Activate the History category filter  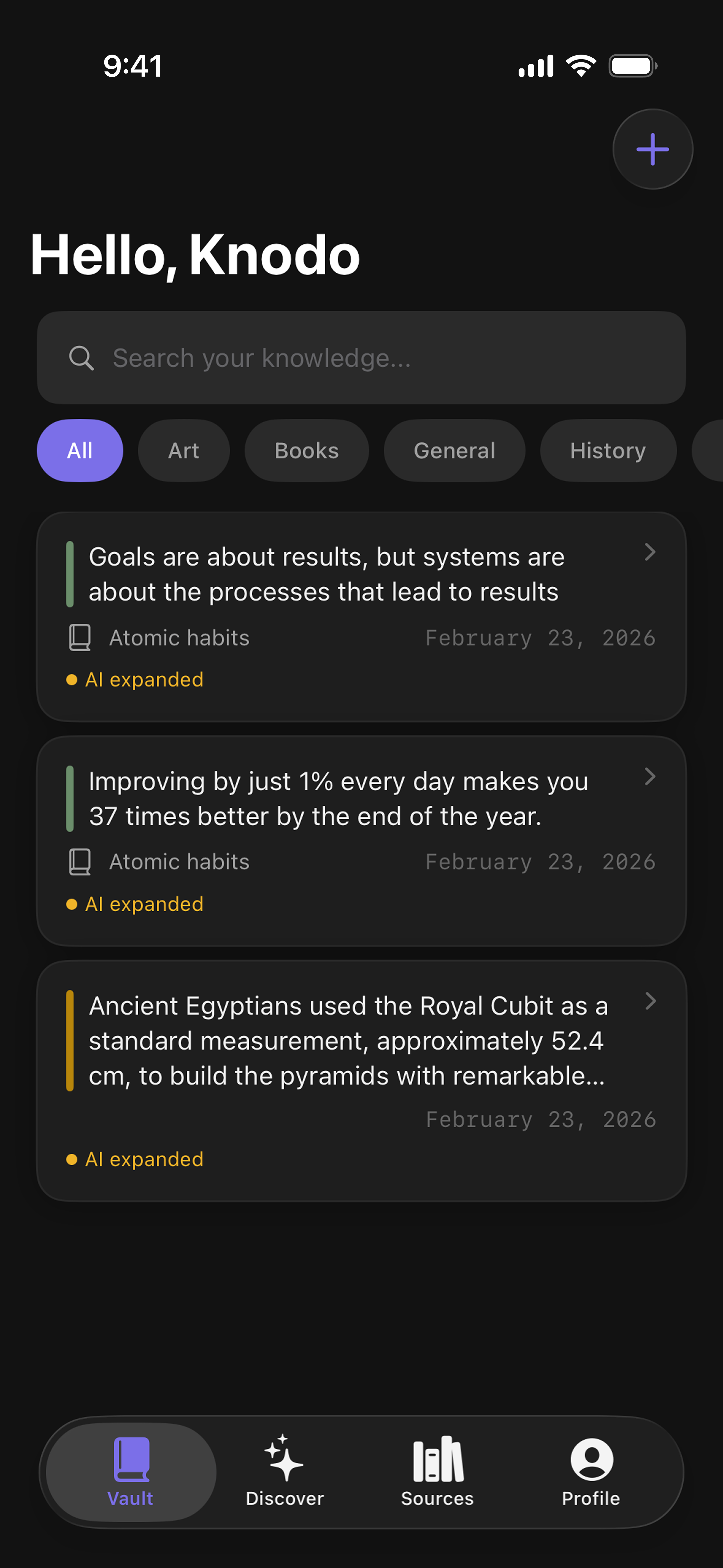[607, 451]
